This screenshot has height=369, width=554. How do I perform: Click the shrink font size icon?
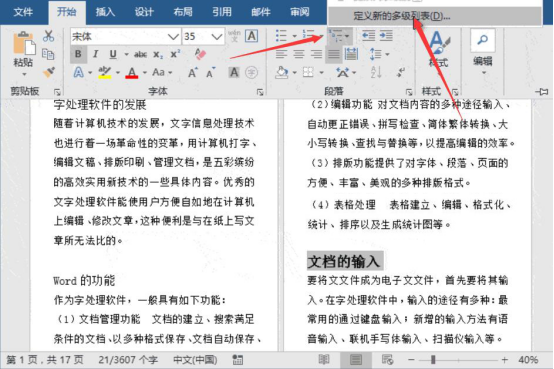pyautogui.click(x=211, y=73)
